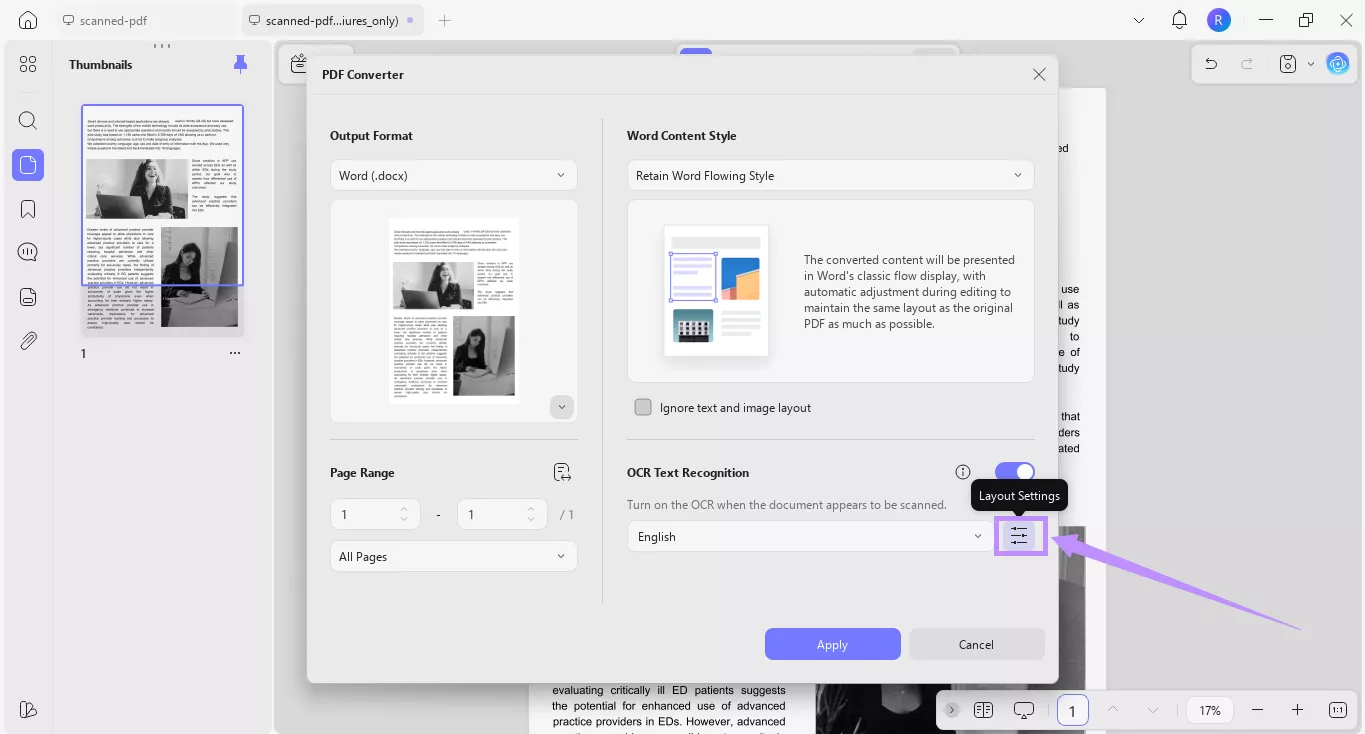
Task: Open the AI assistant icon
Action: [1338, 63]
